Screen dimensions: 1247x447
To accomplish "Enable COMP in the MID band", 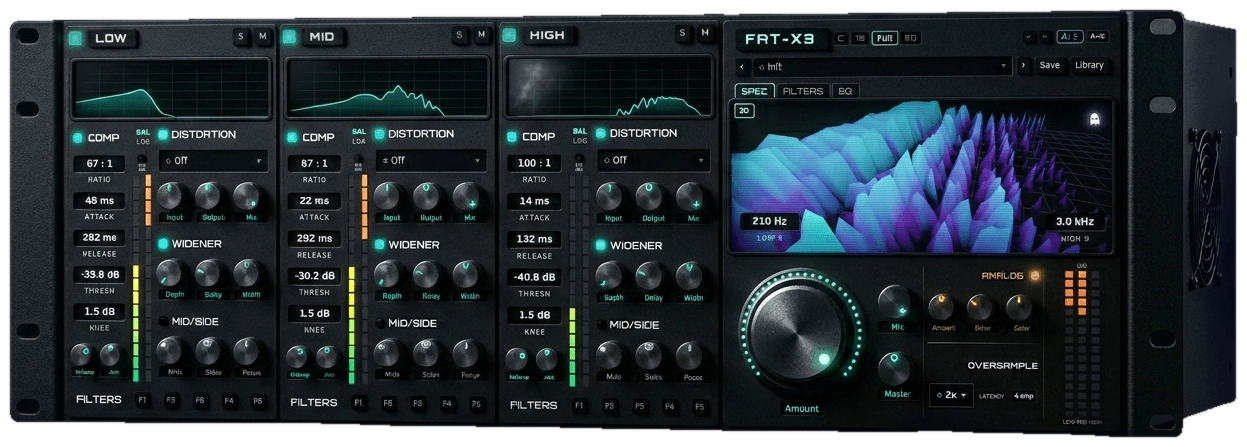I will coord(293,138).
